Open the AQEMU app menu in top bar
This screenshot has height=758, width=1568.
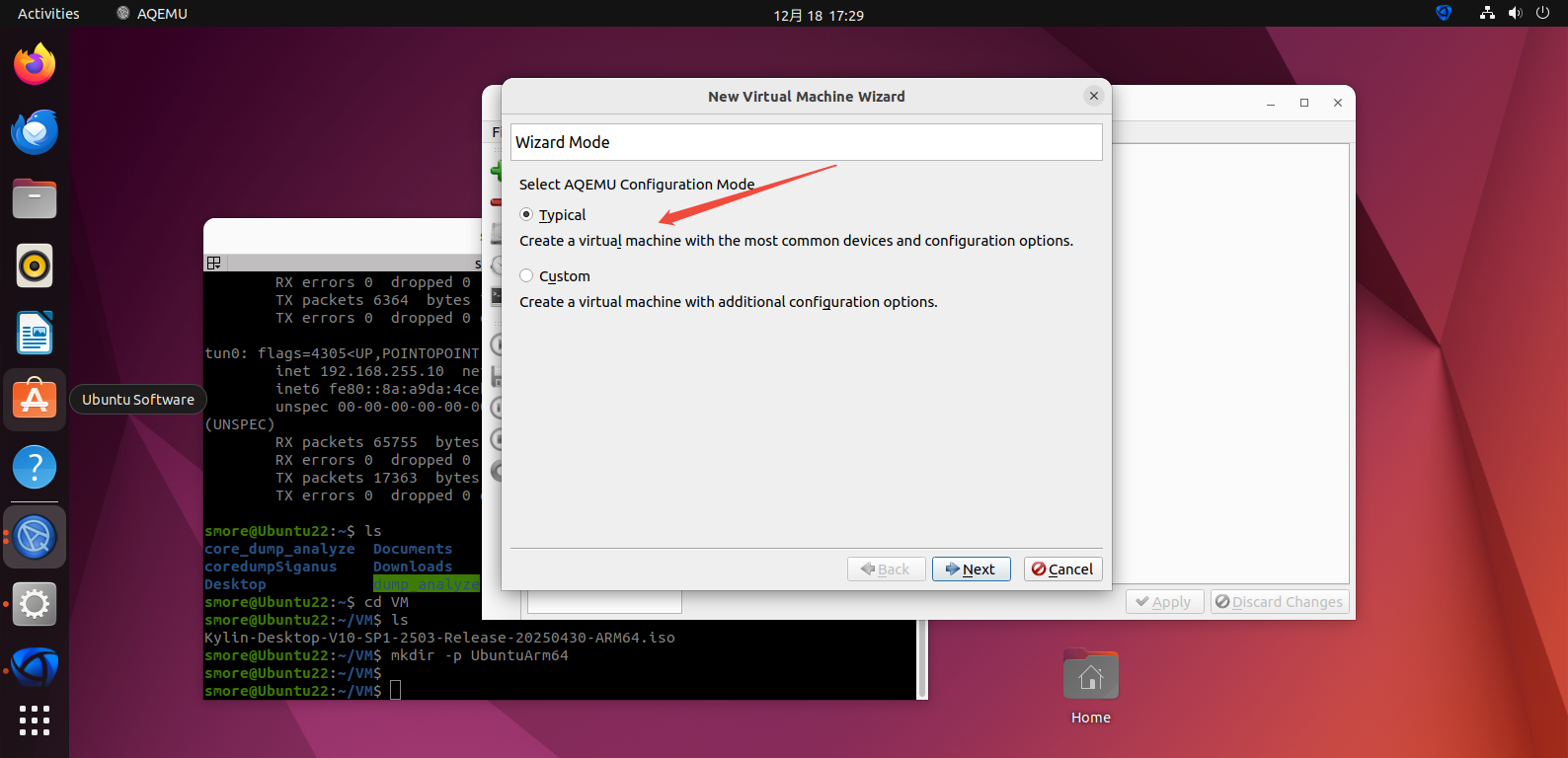152,14
